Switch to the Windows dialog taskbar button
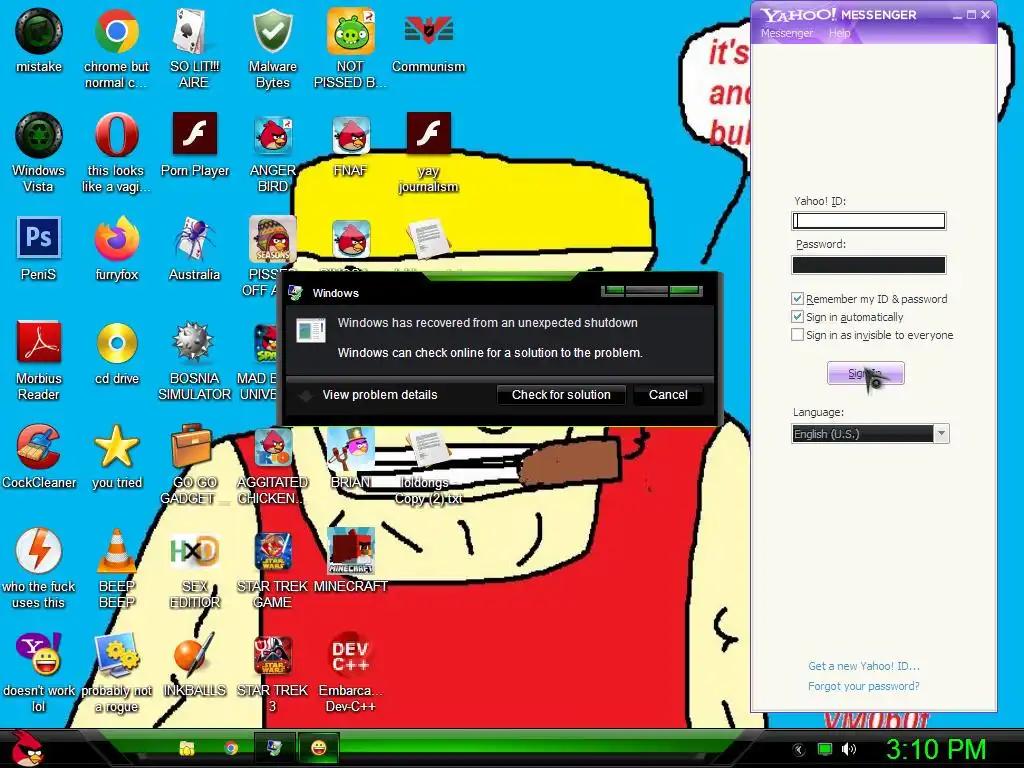 [x=274, y=748]
